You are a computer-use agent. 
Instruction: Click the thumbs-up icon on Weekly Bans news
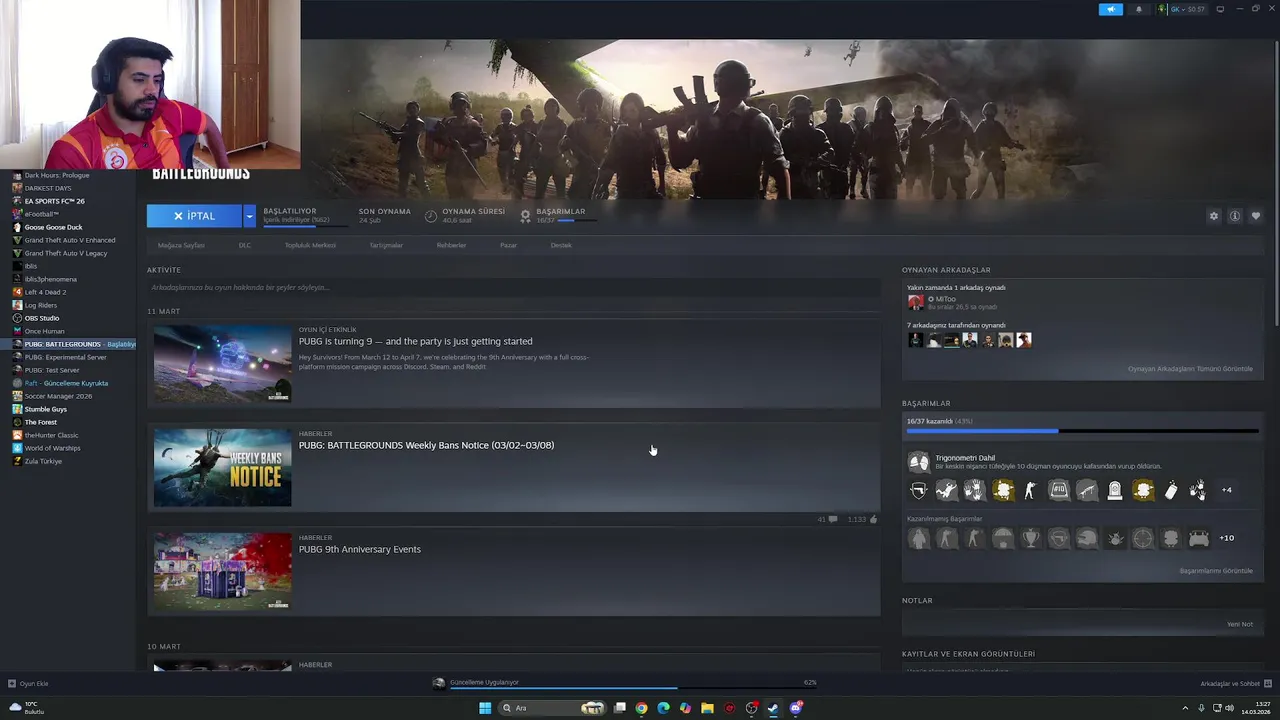pyautogui.click(x=873, y=520)
